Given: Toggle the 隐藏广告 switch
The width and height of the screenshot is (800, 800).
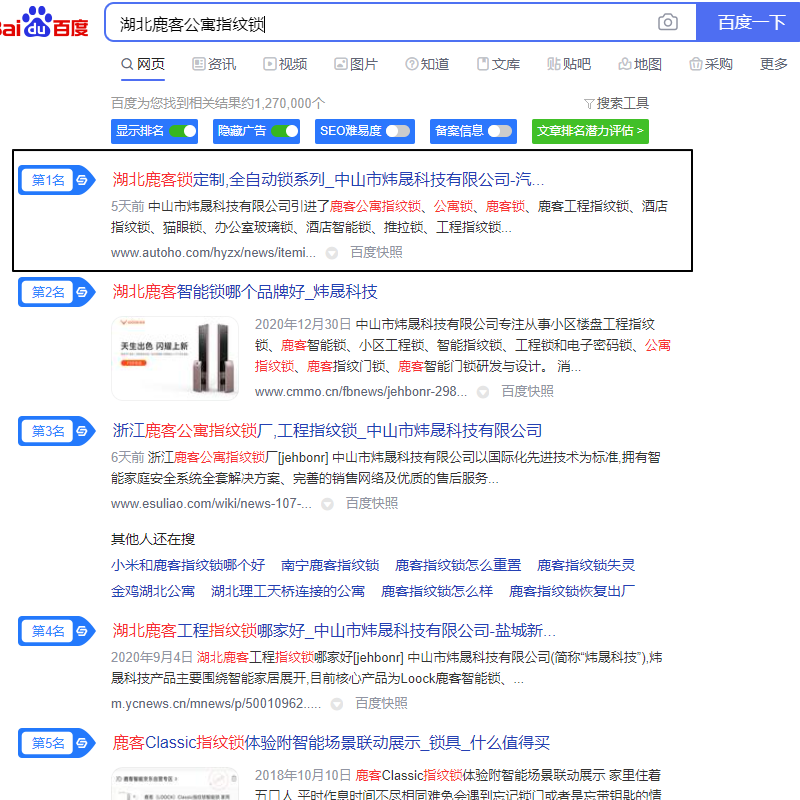Looking at the screenshot, I should click(285, 131).
